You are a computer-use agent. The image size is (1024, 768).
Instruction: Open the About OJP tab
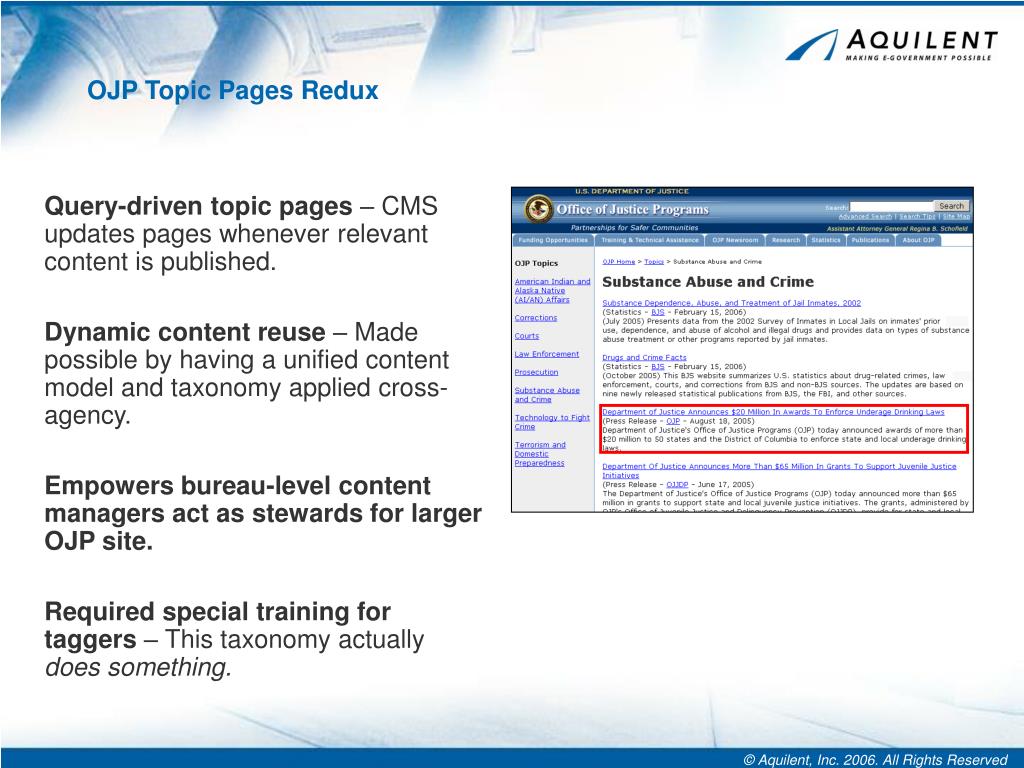pos(918,240)
